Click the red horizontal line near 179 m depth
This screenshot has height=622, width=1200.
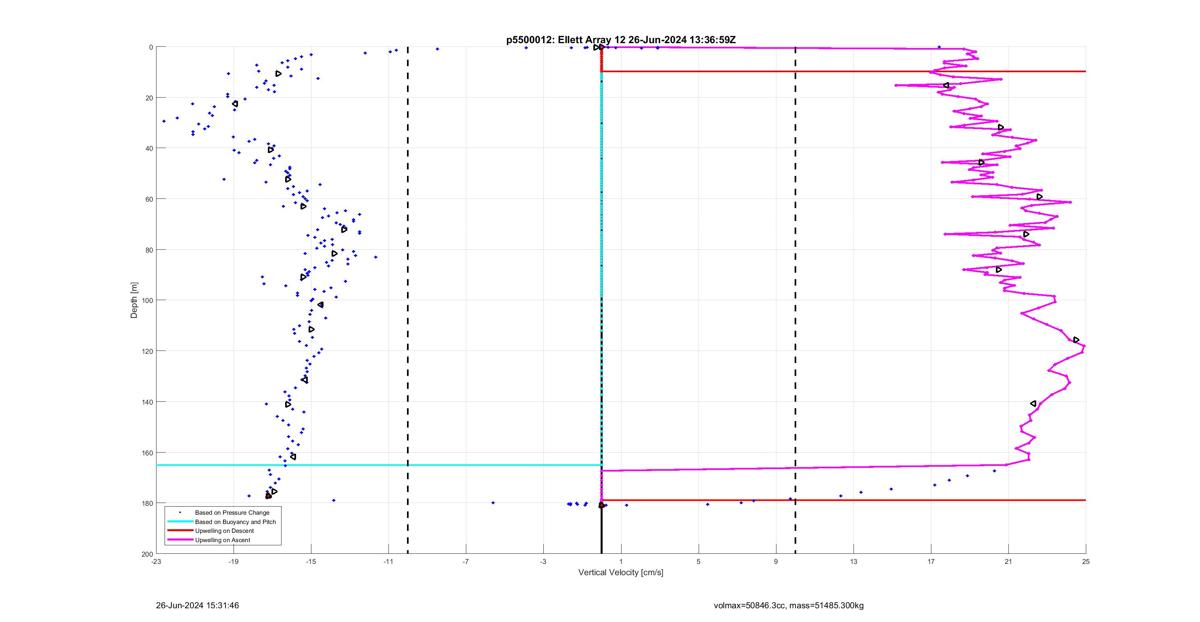click(x=843, y=500)
